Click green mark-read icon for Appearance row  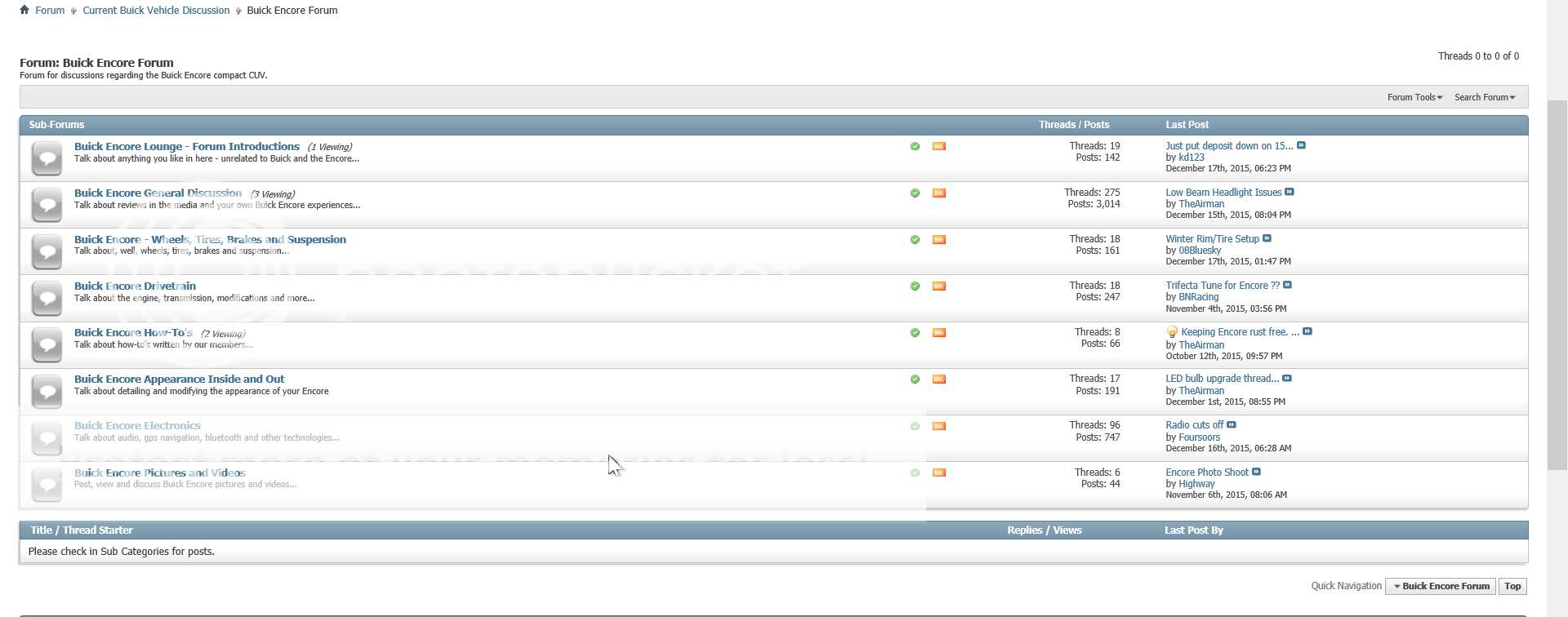click(915, 379)
